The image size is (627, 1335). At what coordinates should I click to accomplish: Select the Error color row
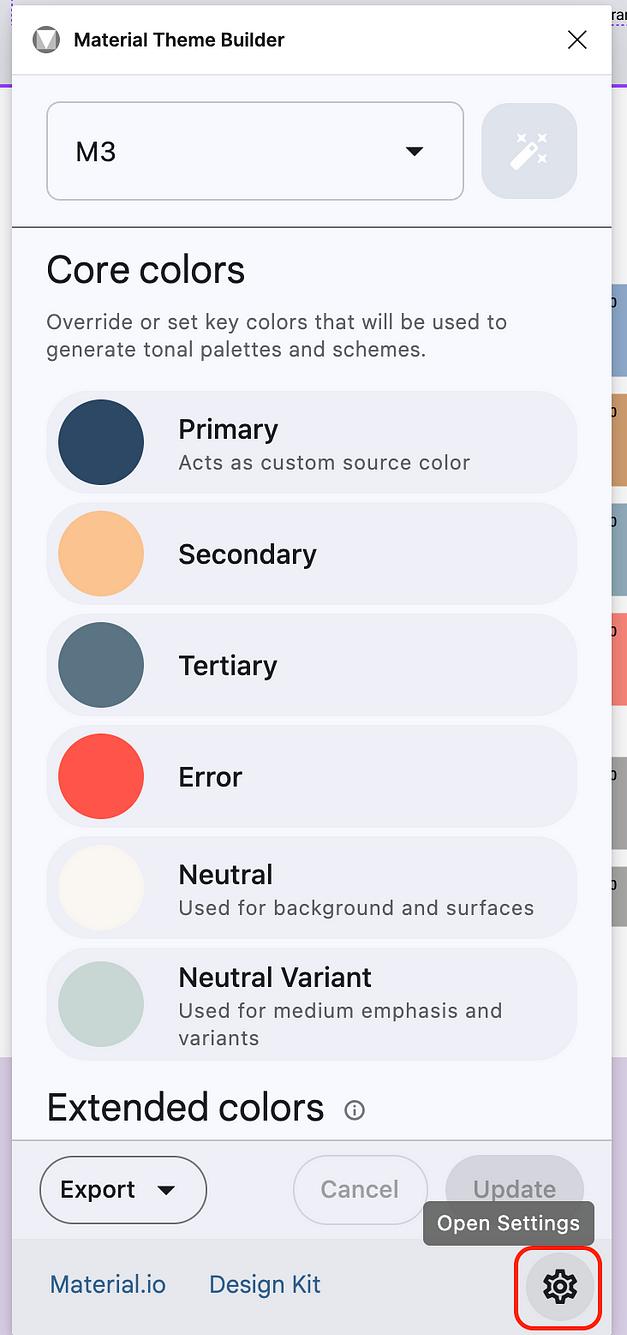click(312, 777)
